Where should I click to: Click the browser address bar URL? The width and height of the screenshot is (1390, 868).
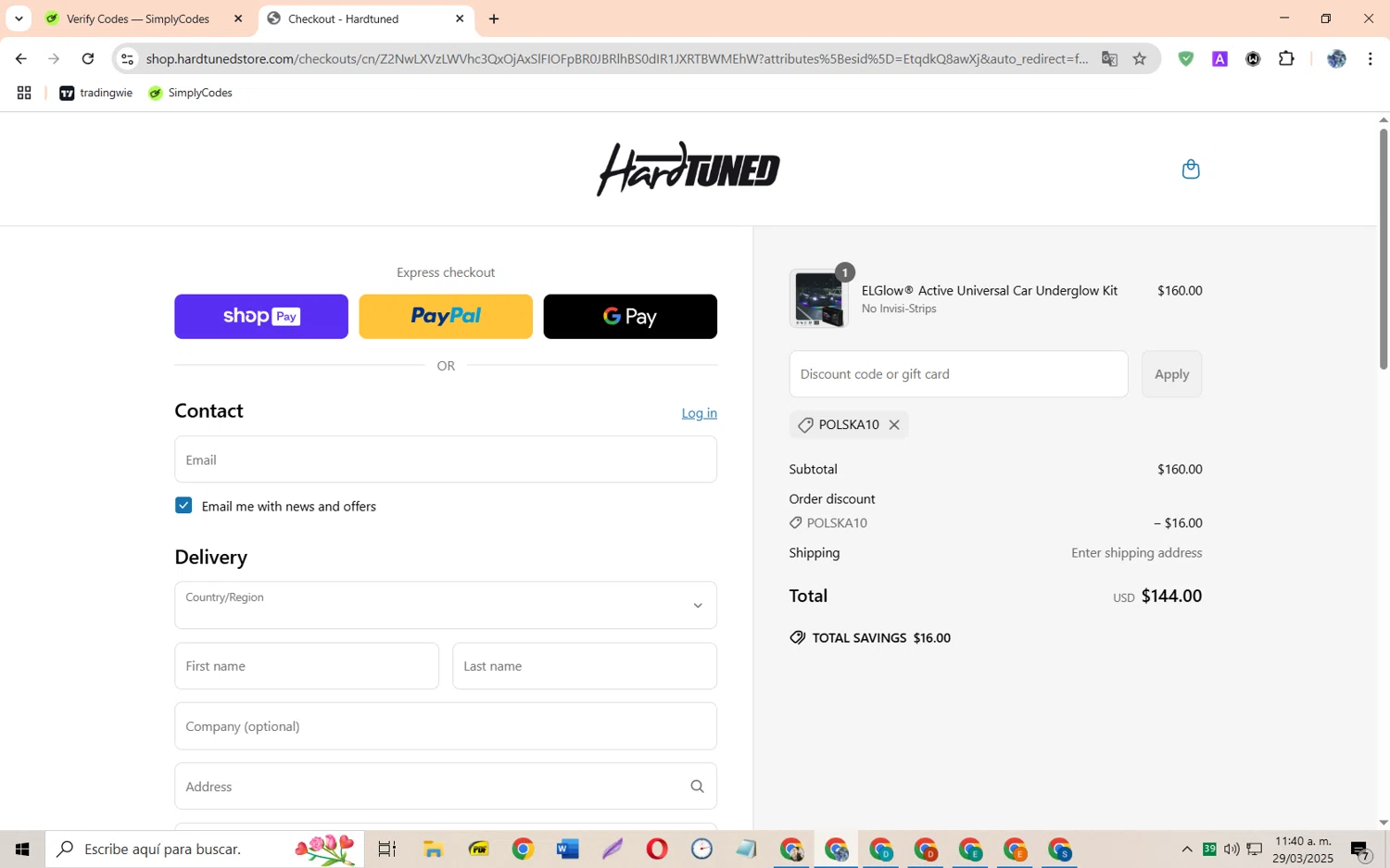(616, 58)
